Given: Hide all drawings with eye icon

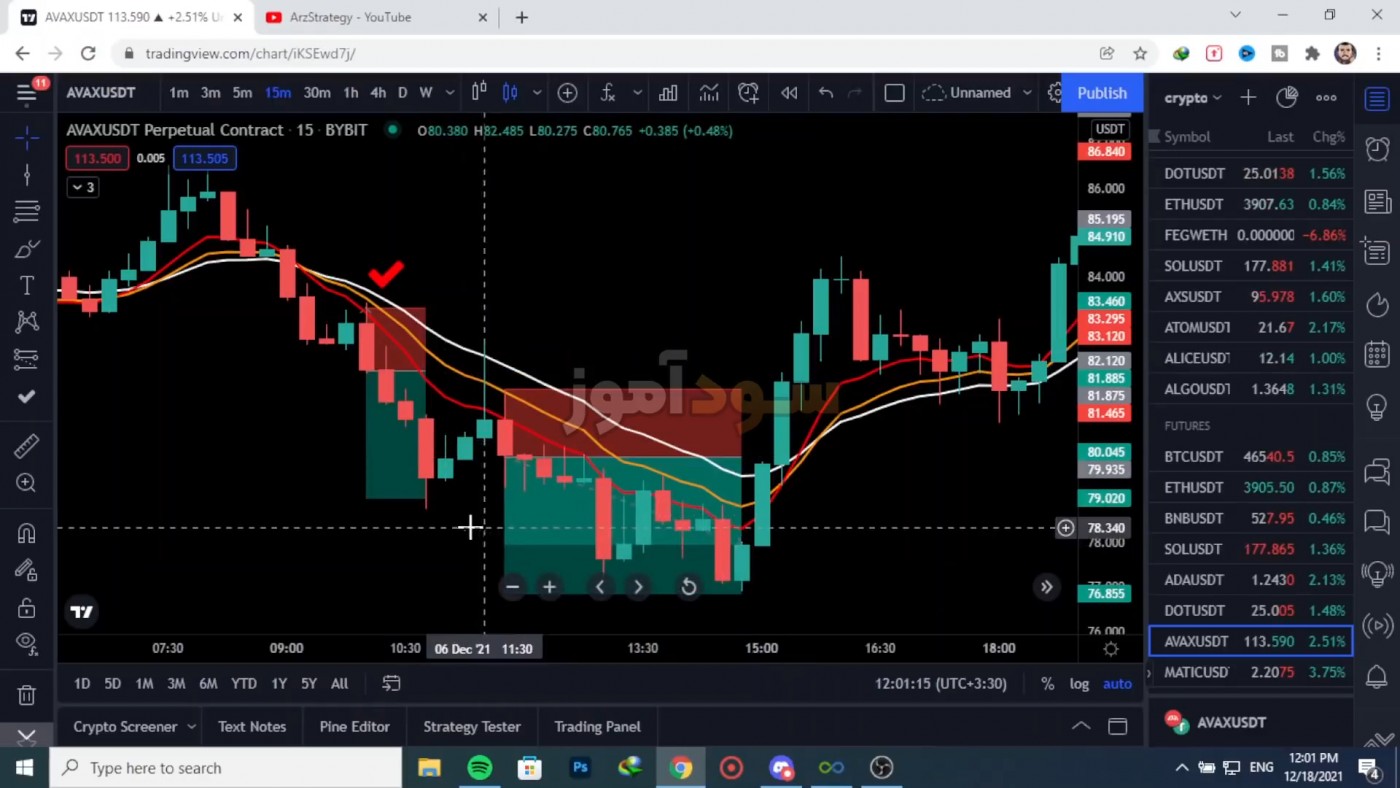Looking at the screenshot, I should pyautogui.click(x=27, y=643).
